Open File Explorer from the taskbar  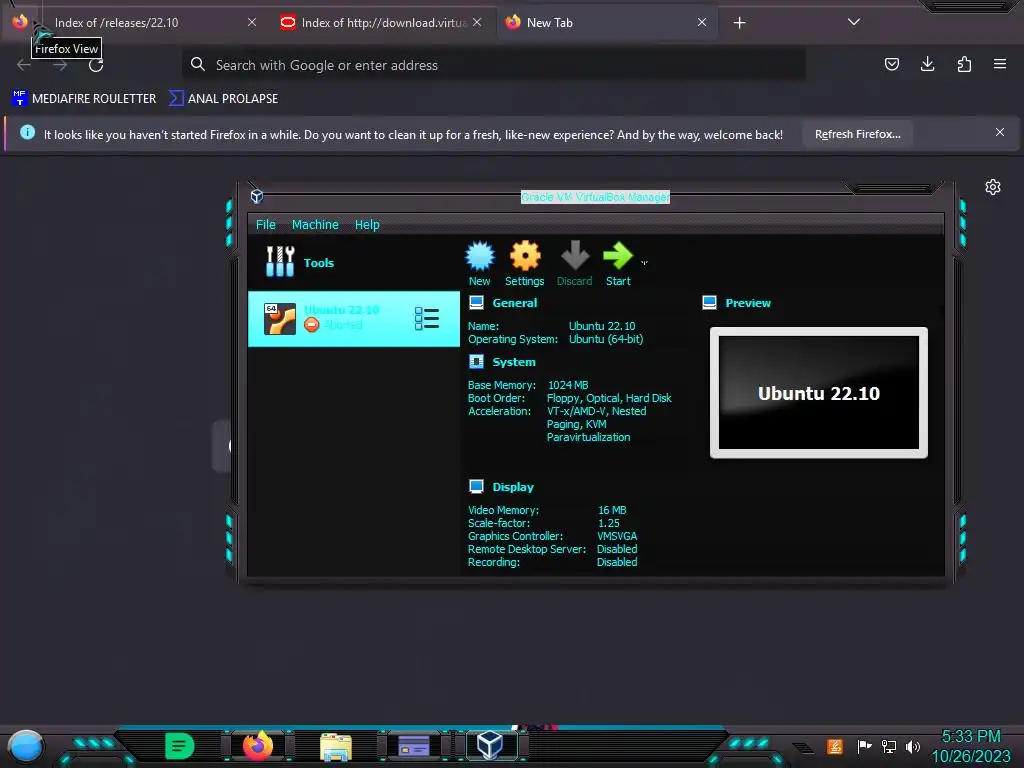coord(336,746)
